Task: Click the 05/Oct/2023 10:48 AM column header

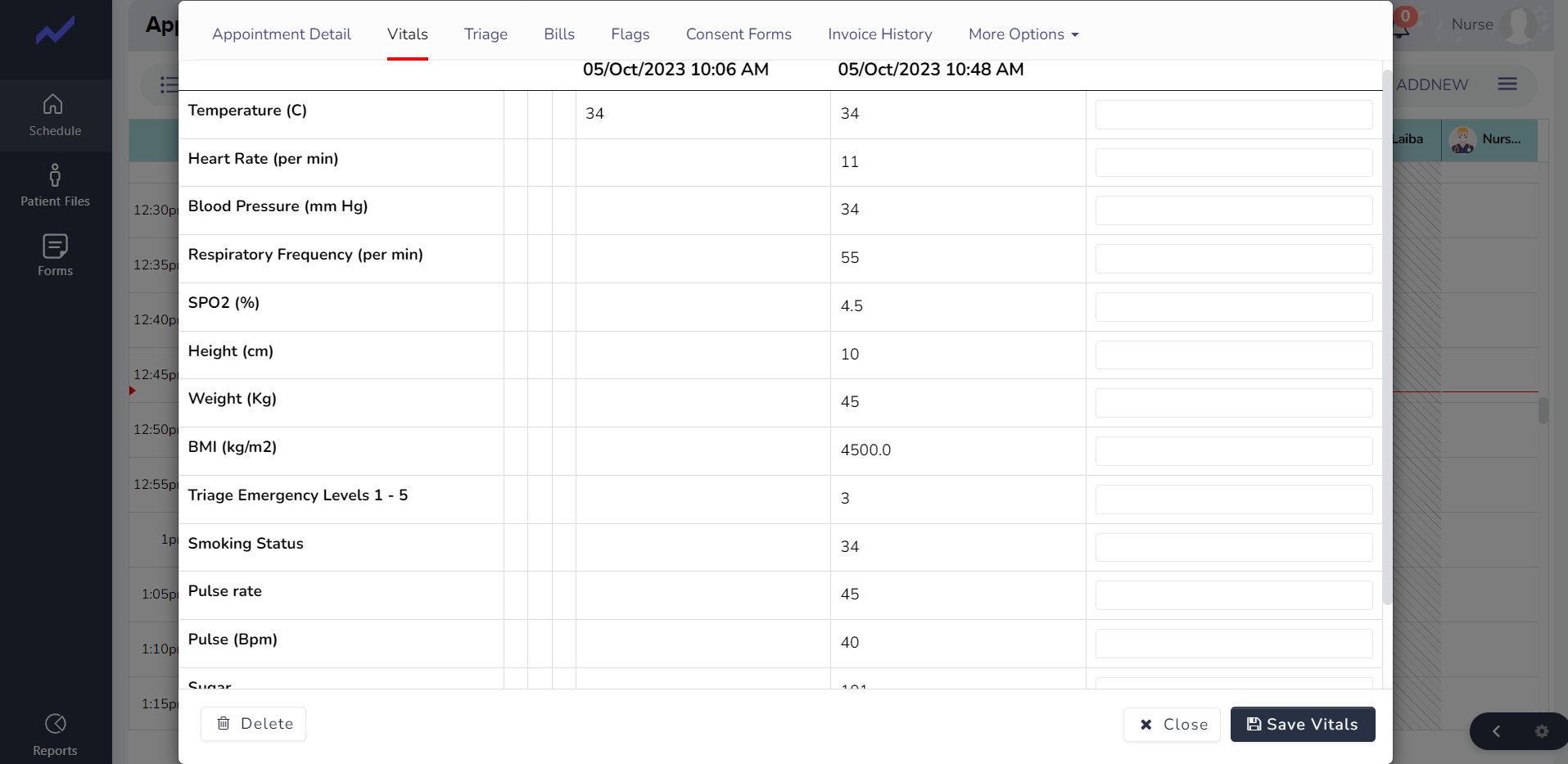Action: pyautogui.click(x=931, y=70)
